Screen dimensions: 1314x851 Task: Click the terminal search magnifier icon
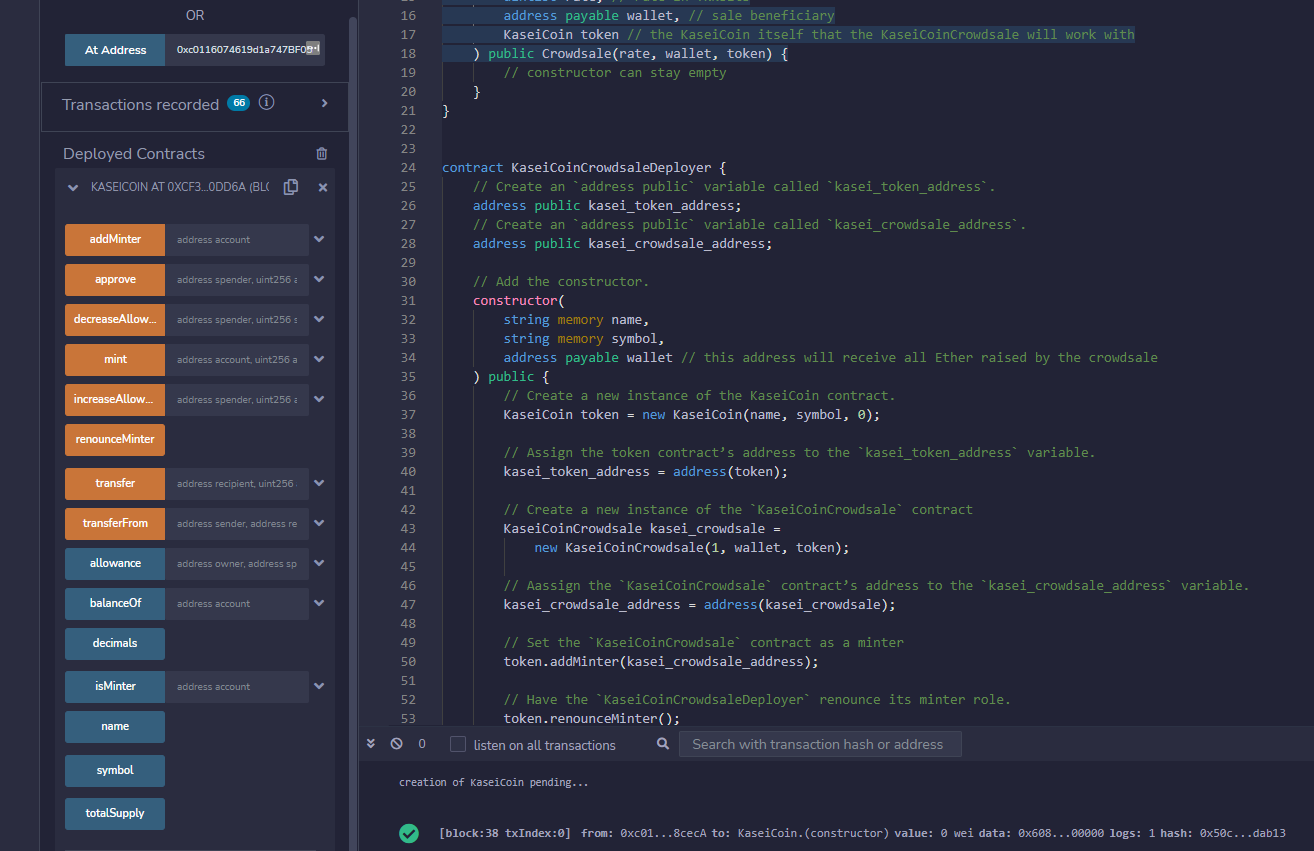[662, 744]
